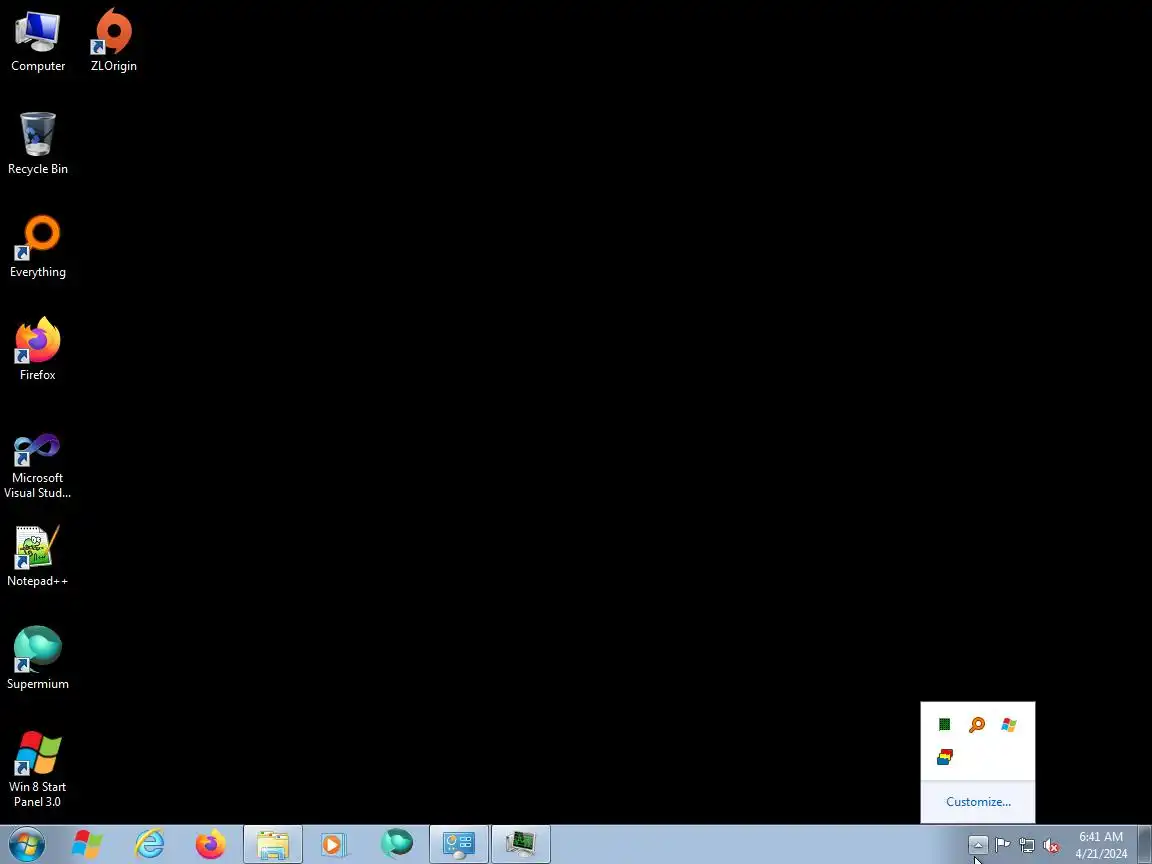This screenshot has height=864, width=1152.
Task: Select the Notepad++ desktop shortcut
Action: point(37,556)
